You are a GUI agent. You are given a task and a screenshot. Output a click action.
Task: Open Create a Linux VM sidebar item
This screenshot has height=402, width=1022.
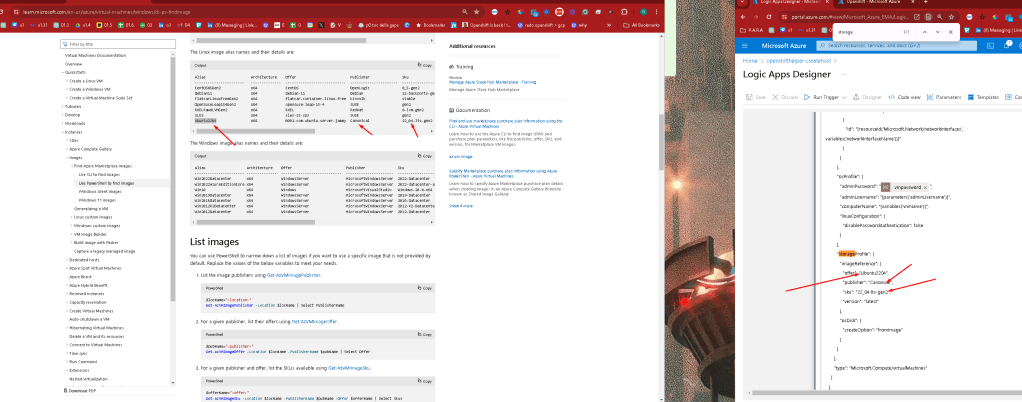tap(85, 81)
